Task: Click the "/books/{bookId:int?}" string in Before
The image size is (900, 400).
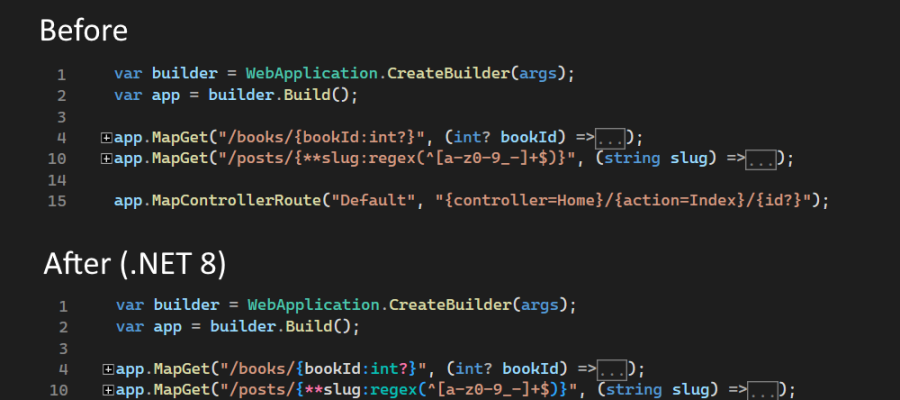Action: 320,138
